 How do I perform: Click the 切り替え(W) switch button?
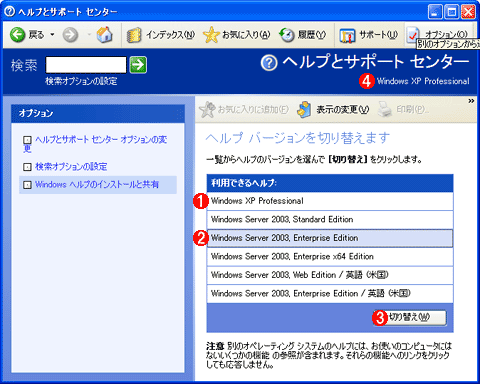(409, 317)
